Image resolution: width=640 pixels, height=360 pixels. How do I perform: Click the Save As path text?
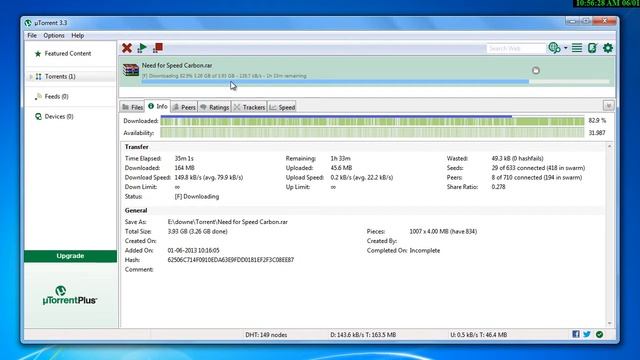click(x=228, y=222)
